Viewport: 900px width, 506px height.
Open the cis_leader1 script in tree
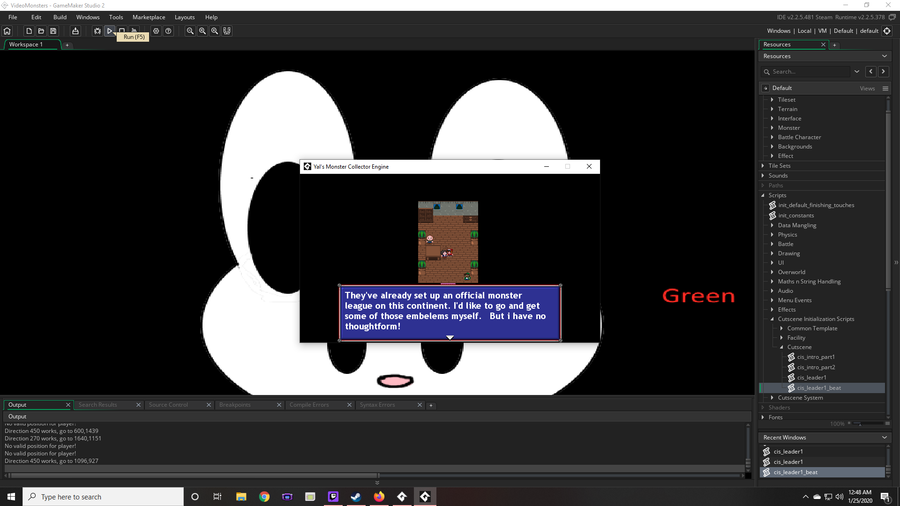pos(811,377)
